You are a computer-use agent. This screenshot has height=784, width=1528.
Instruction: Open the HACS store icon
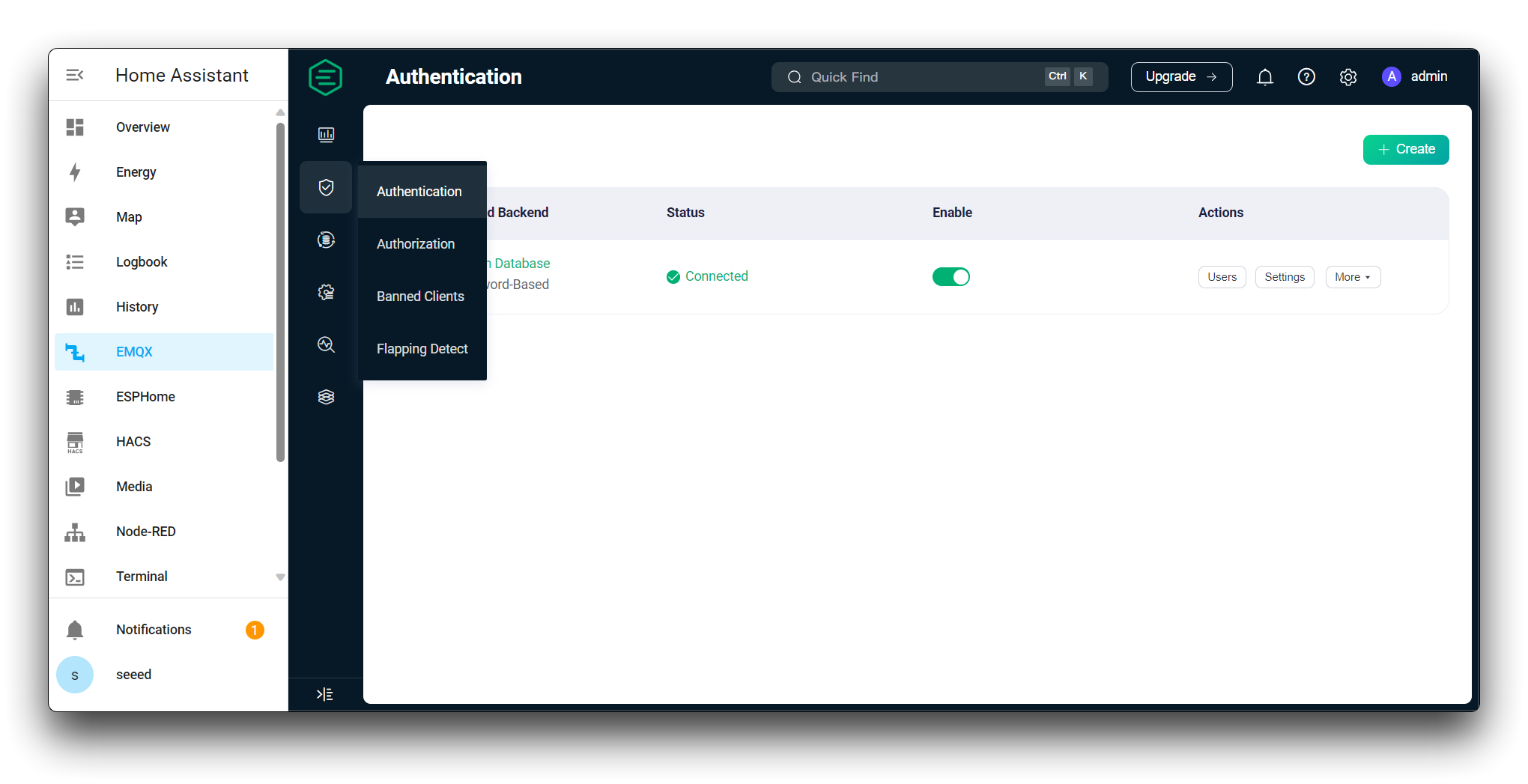pos(75,442)
